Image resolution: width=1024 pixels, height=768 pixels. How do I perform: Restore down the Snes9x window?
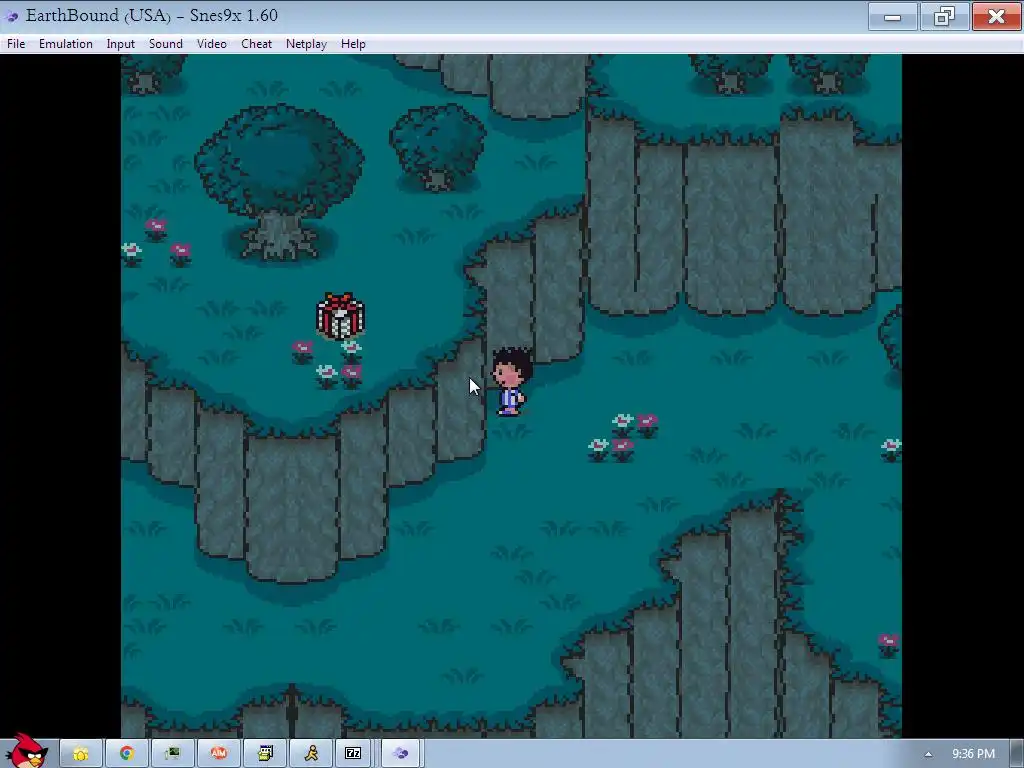(x=944, y=17)
